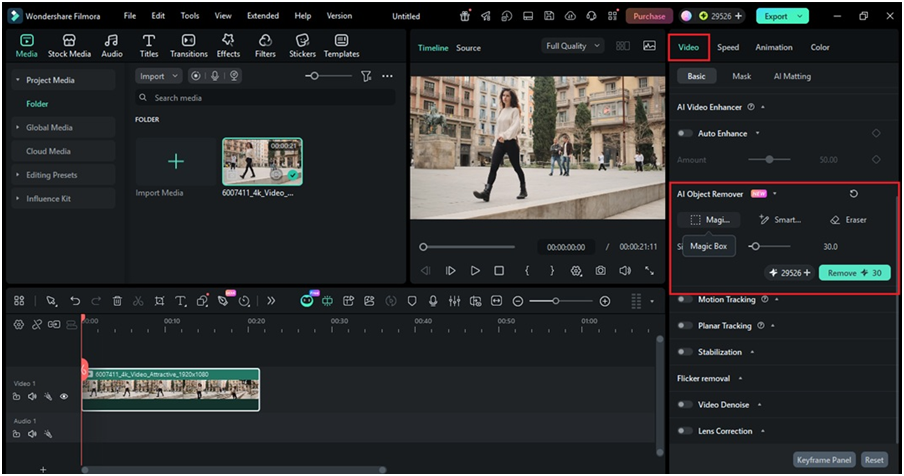Collapse the AI Video Enhancer section
Viewport: 904px width, 476px height.
click(x=763, y=107)
